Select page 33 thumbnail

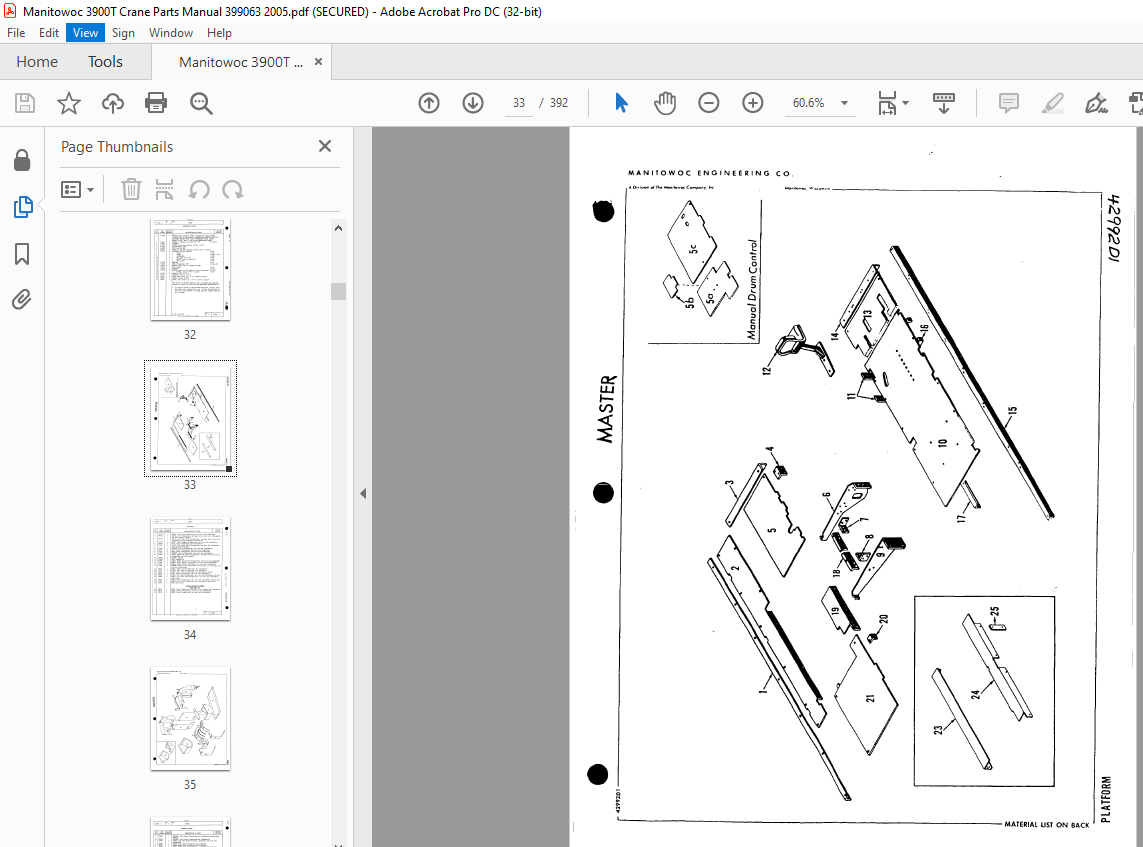point(190,418)
